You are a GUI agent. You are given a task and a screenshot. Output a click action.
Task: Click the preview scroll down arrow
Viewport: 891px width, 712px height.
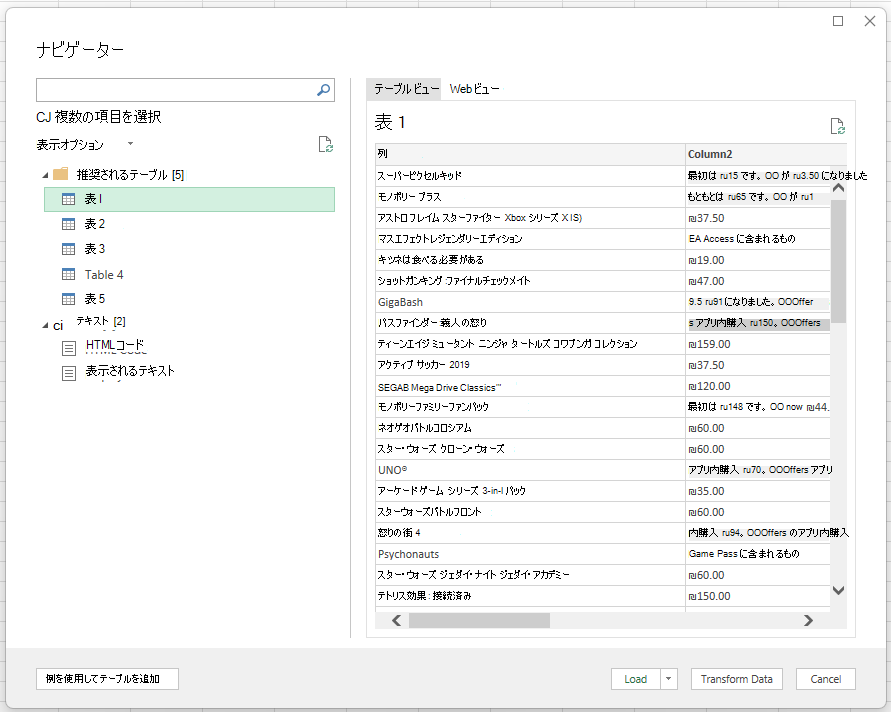click(x=838, y=590)
